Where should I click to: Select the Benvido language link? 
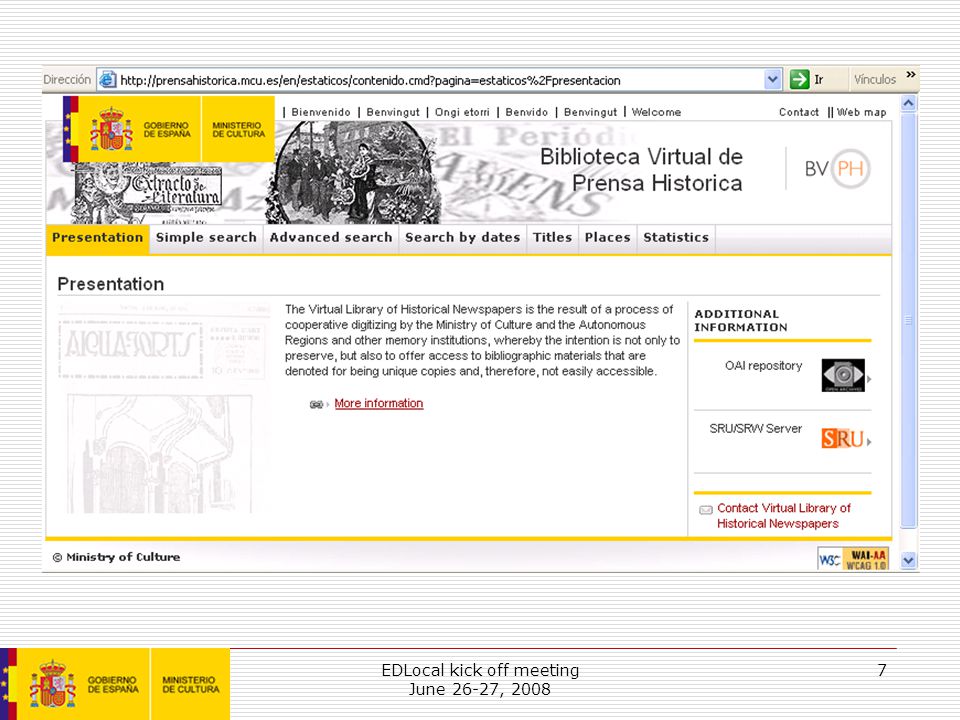click(x=527, y=112)
